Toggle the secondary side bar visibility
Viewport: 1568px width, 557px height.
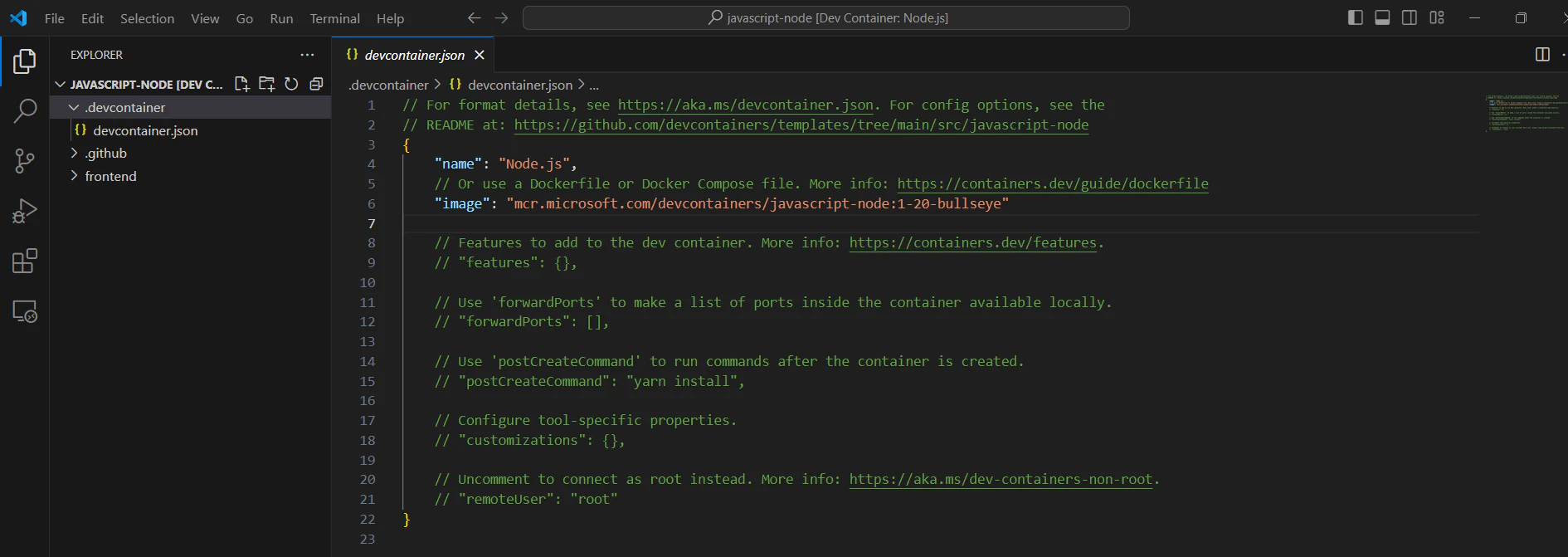pos(1410,17)
